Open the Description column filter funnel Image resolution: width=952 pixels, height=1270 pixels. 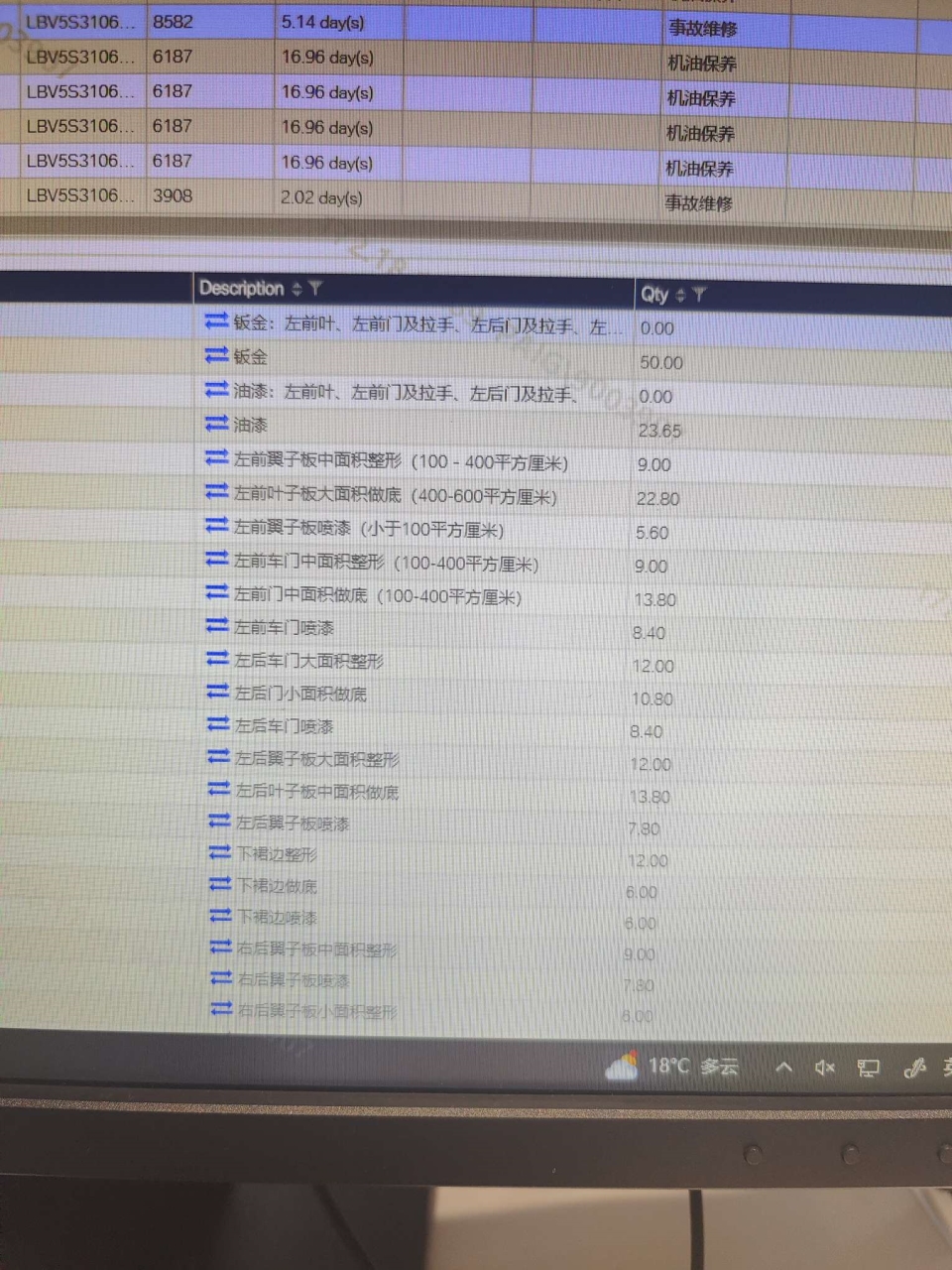(315, 289)
